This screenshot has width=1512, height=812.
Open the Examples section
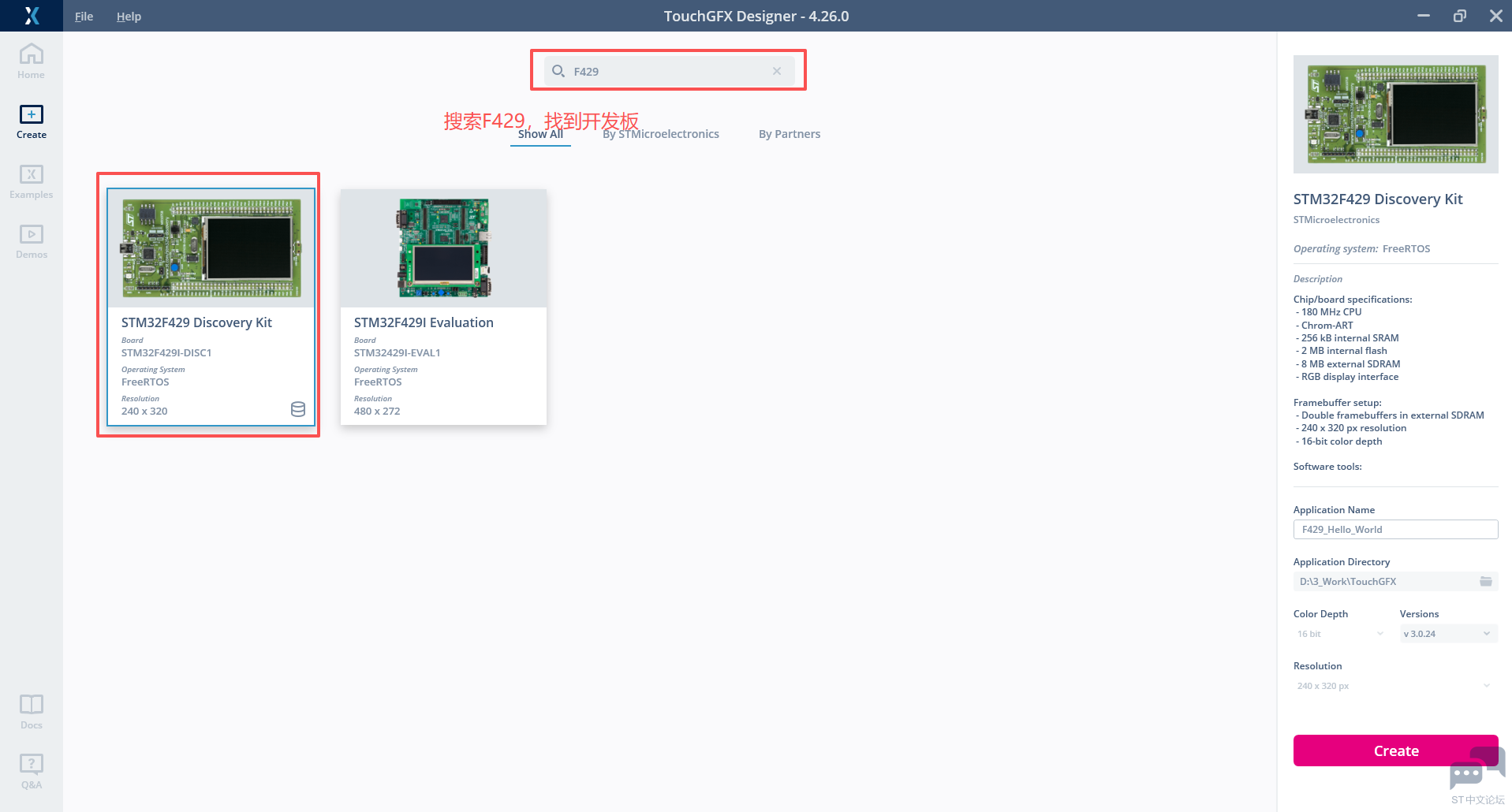click(x=31, y=180)
